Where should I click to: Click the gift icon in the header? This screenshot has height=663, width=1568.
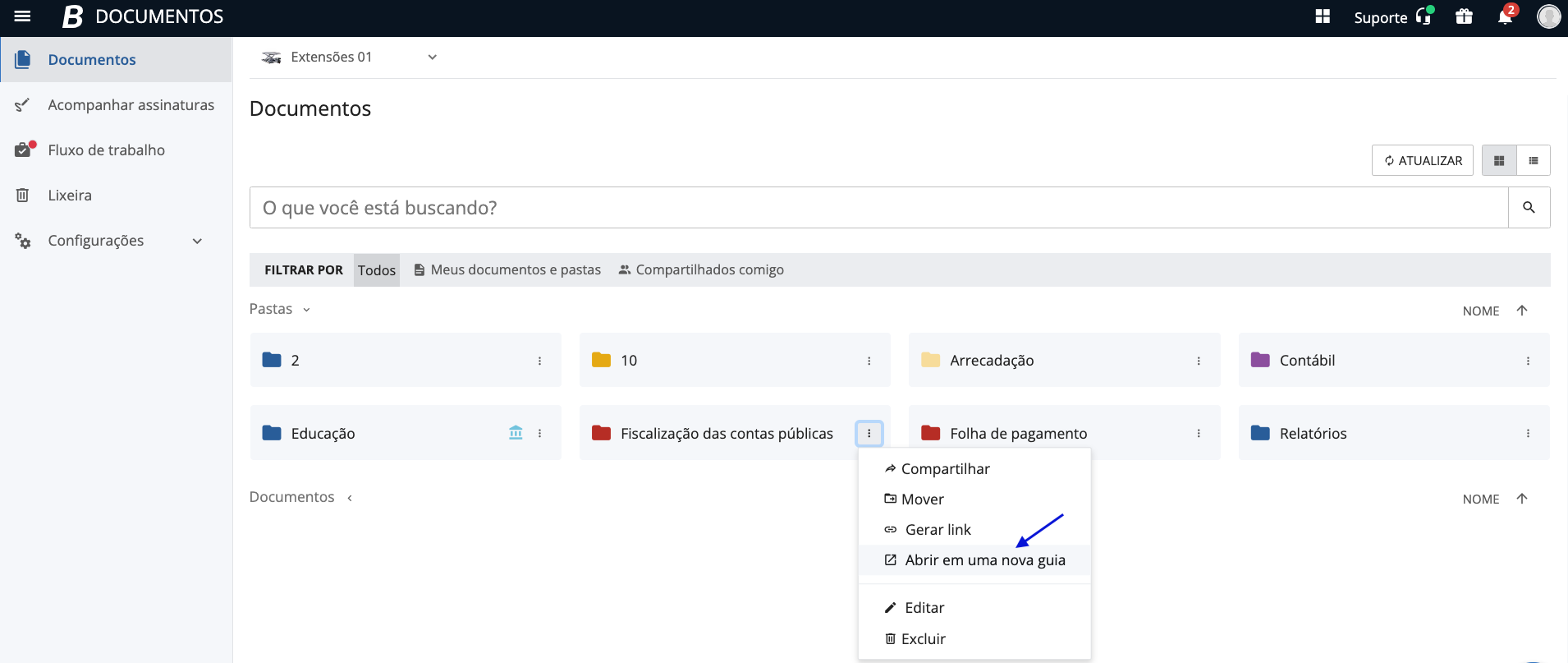click(1464, 16)
